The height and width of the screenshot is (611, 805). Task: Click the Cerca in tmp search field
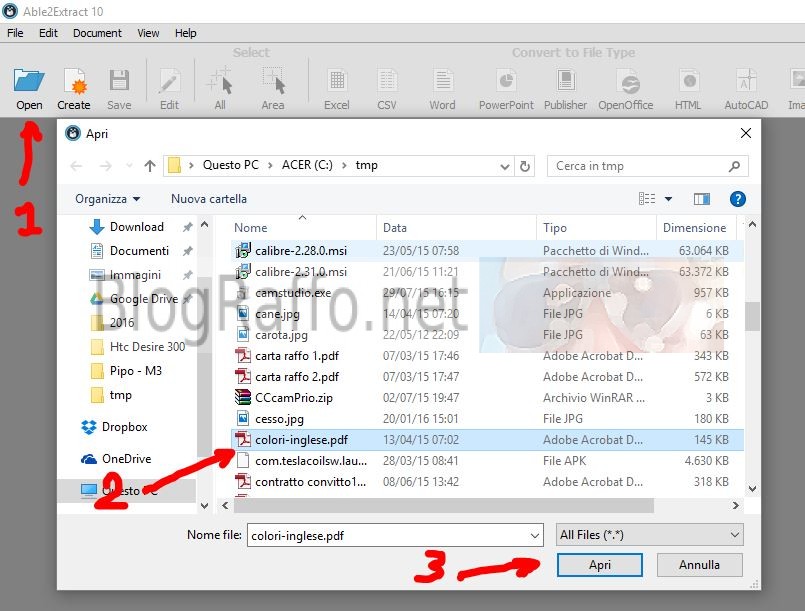pyautogui.click(x=647, y=166)
